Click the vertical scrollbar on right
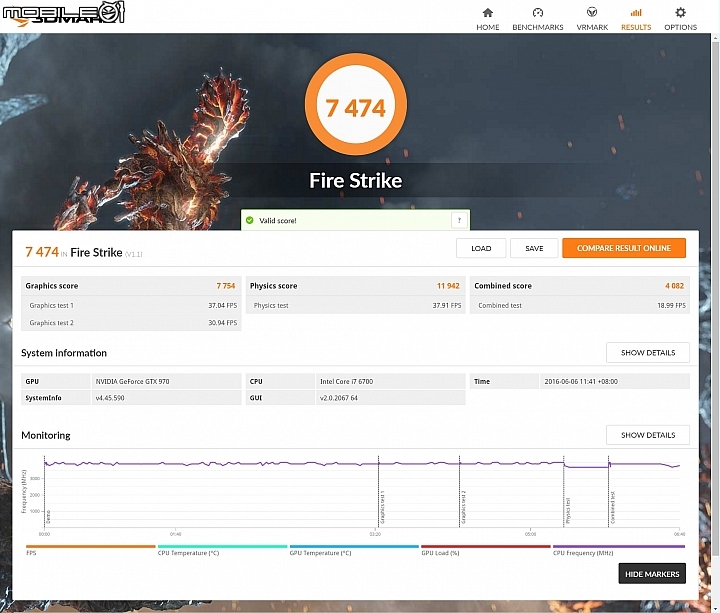The height and width of the screenshot is (613, 720). (x=715, y=298)
